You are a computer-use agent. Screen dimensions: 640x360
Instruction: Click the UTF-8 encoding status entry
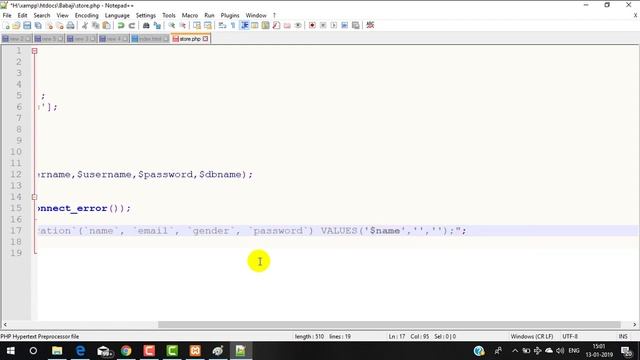coord(570,336)
